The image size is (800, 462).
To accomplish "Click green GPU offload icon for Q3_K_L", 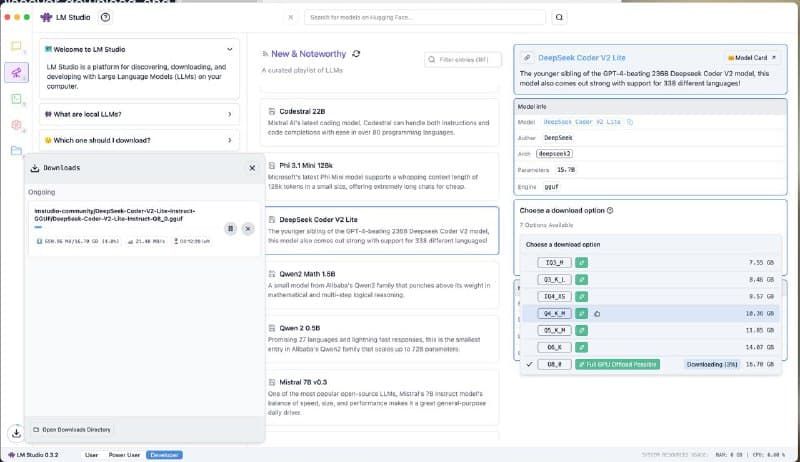I will pos(581,279).
